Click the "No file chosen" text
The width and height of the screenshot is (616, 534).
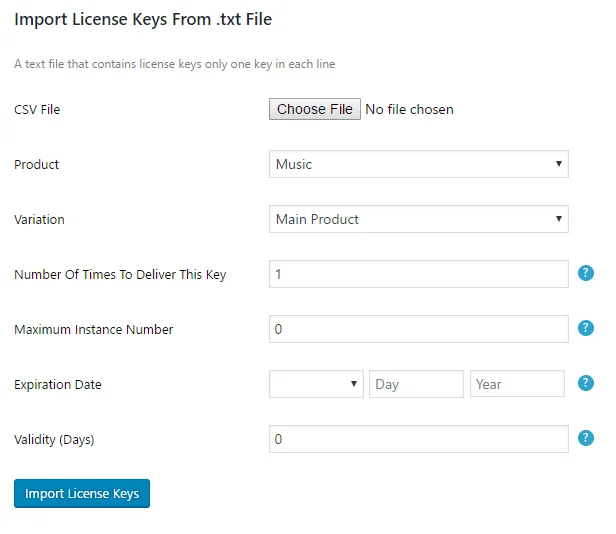pos(409,109)
